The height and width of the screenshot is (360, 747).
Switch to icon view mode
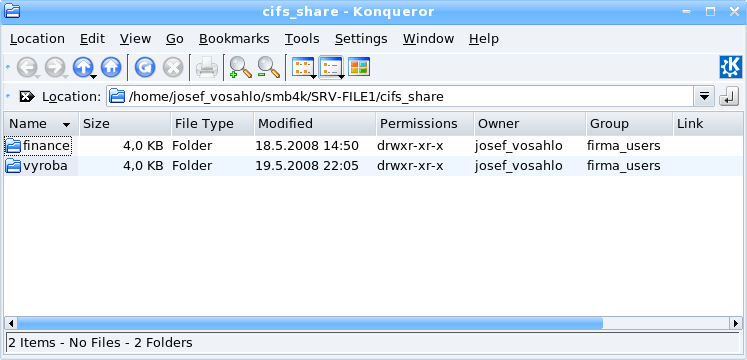tap(303, 68)
